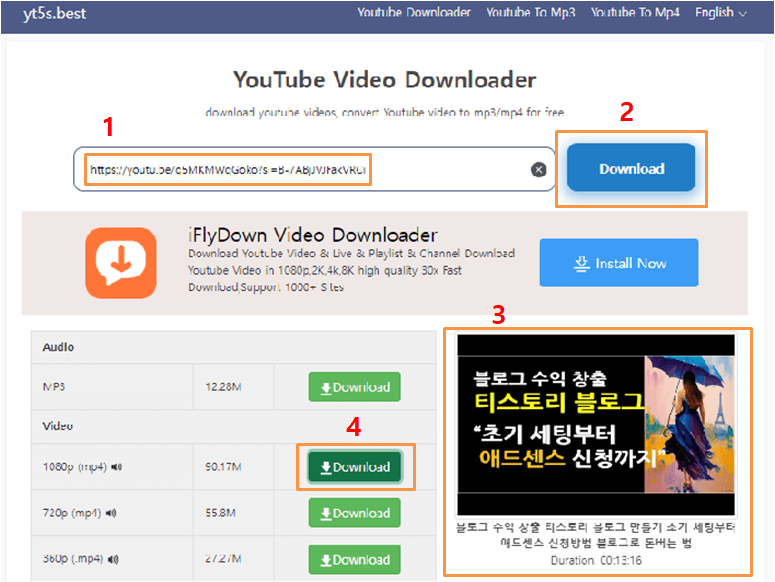775x582 pixels.
Task: Download the 720p mp4 video
Action: coord(354,513)
